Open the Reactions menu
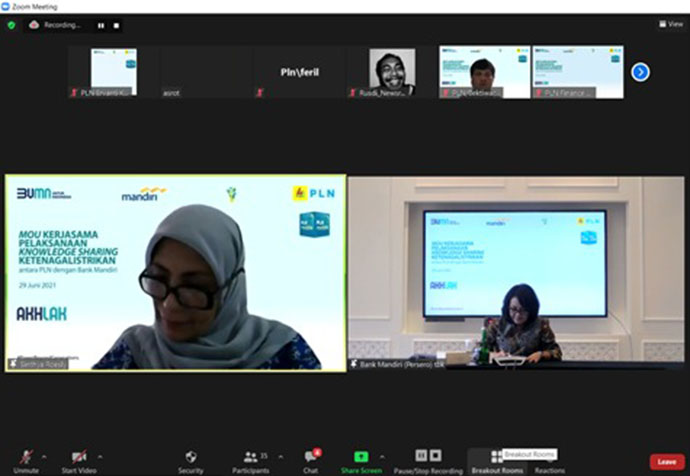Viewport: 690px width, 476px height. point(549,457)
